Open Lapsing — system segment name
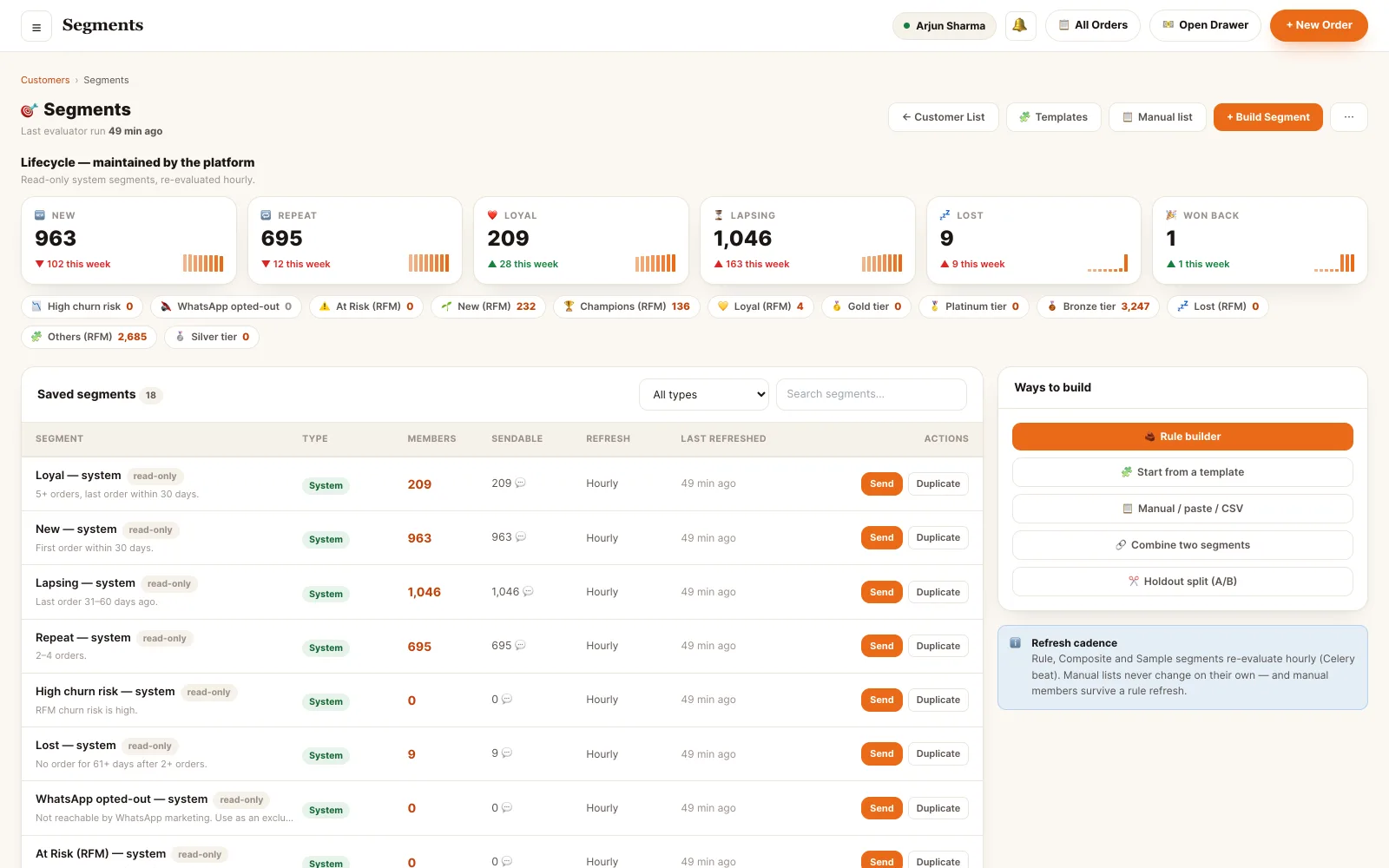 click(85, 583)
